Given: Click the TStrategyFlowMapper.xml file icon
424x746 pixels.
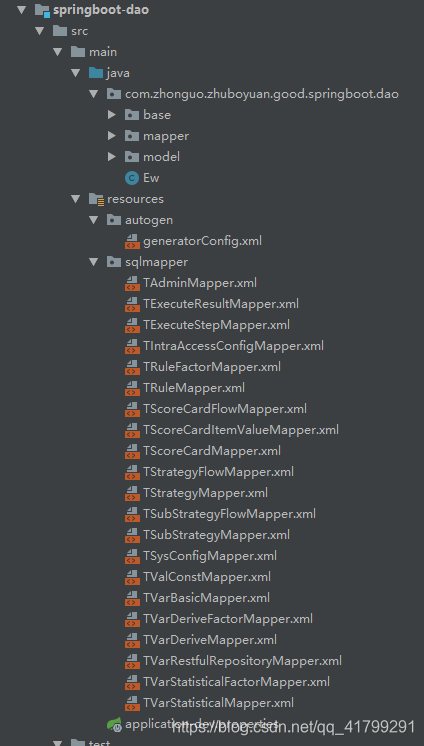Looking at the screenshot, I should pos(132,472).
